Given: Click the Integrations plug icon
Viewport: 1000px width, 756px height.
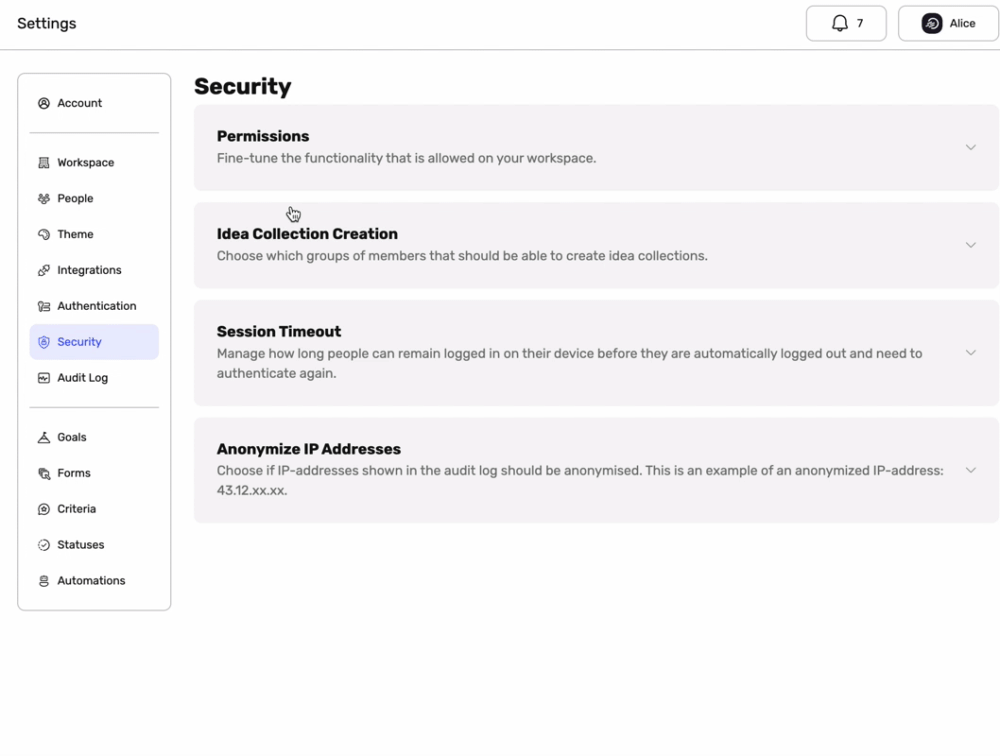Looking at the screenshot, I should (x=43, y=271).
